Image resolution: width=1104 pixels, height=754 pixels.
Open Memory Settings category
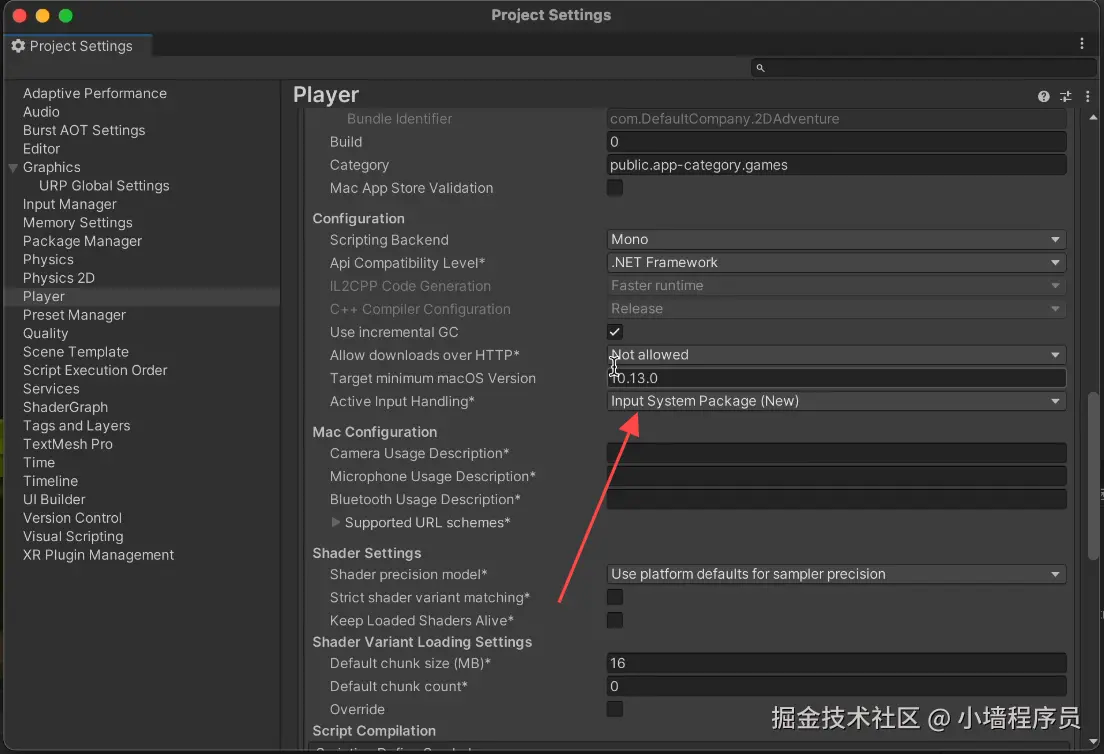point(77,222)
